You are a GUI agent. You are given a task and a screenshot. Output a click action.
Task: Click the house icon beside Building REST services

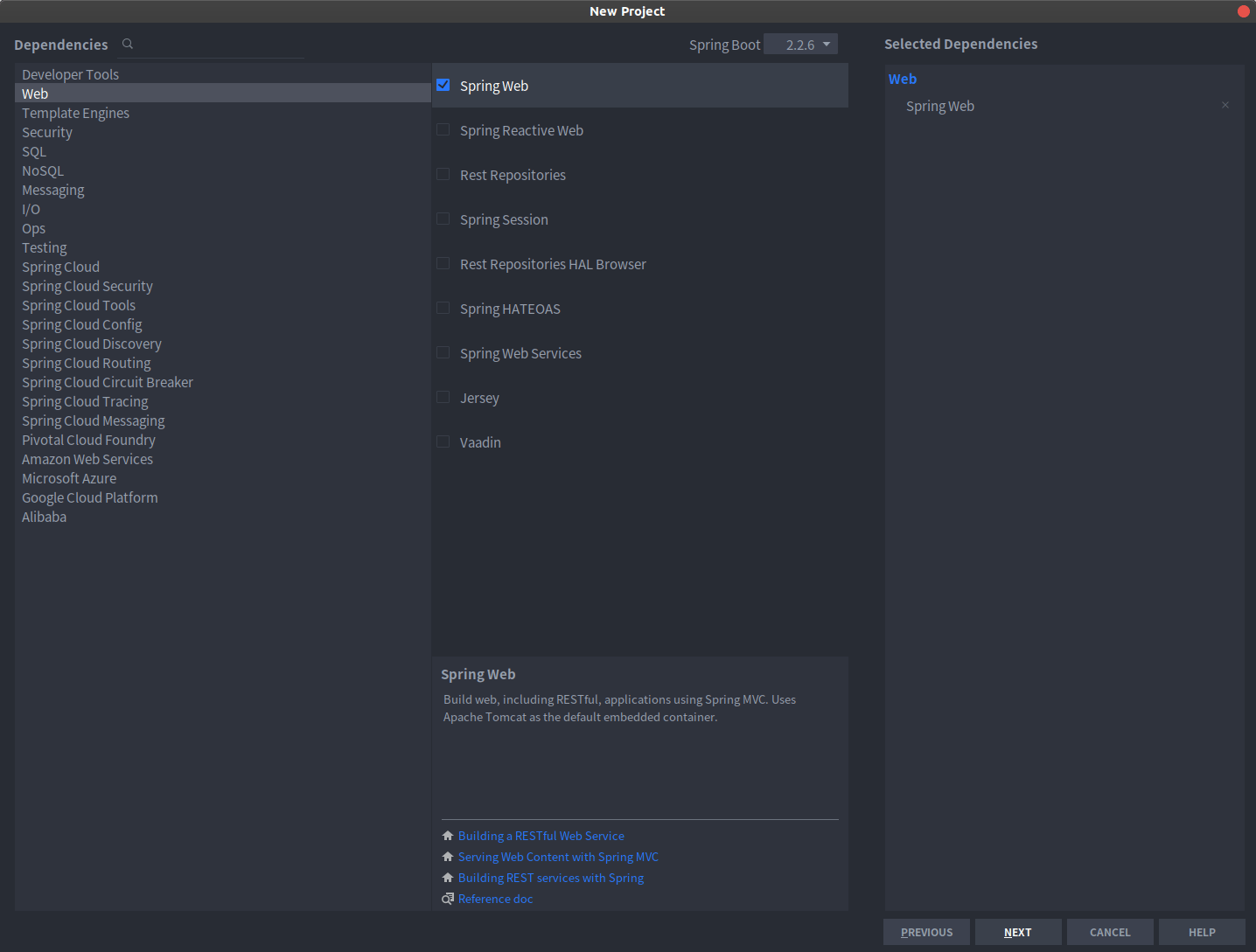tap(448, 878)
